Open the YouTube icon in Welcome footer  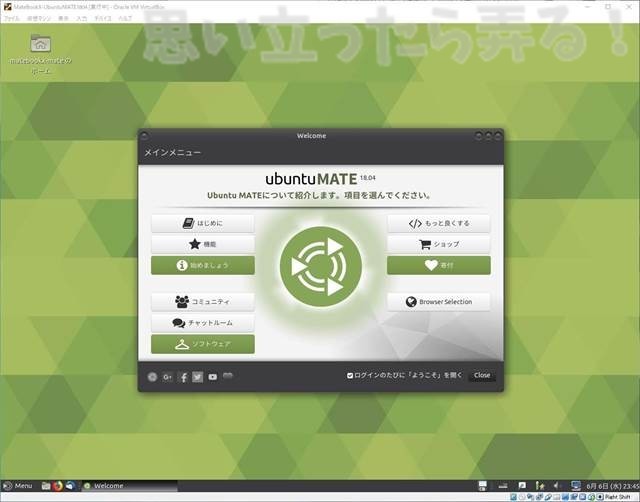[213, 377]
